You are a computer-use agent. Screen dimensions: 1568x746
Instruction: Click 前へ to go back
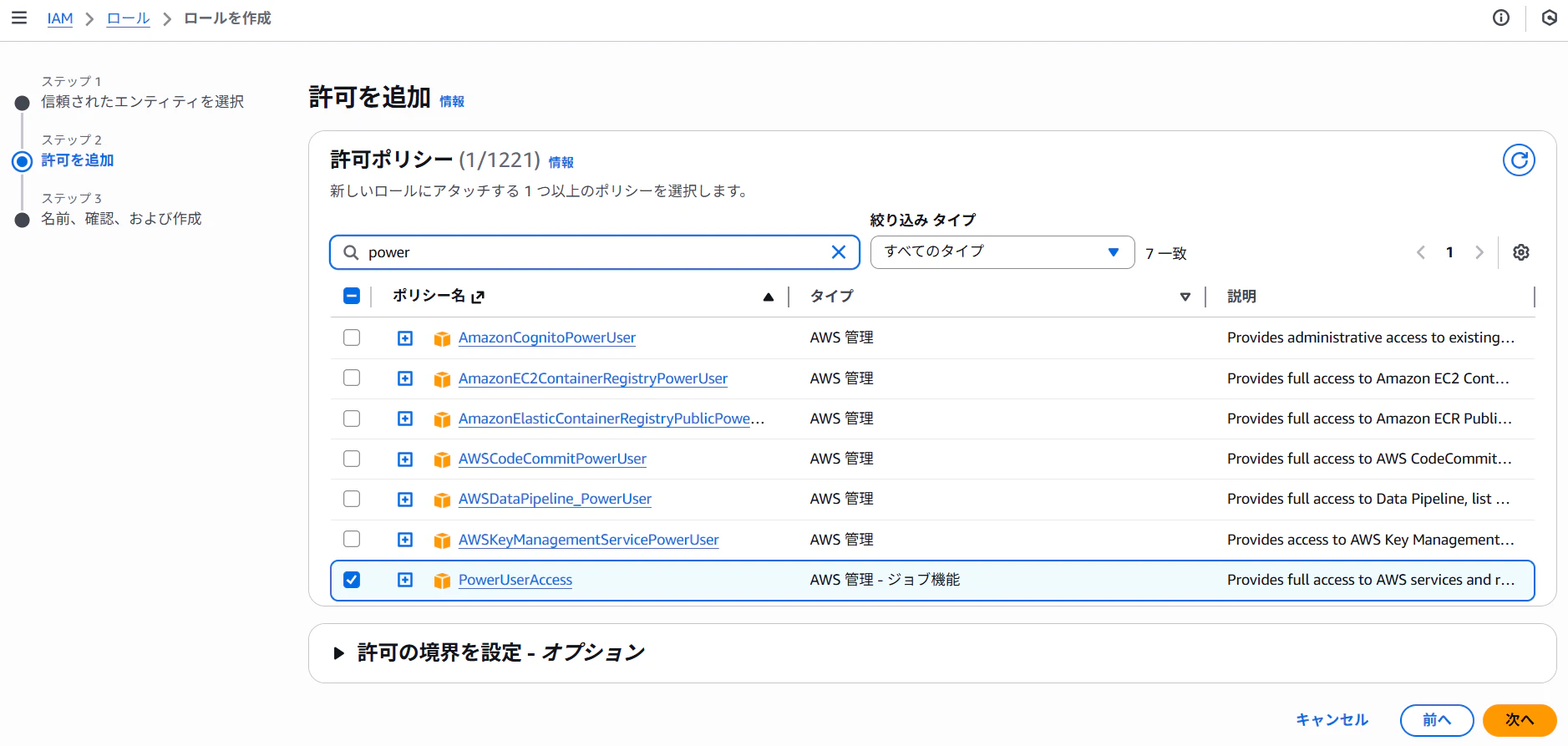1437,720
